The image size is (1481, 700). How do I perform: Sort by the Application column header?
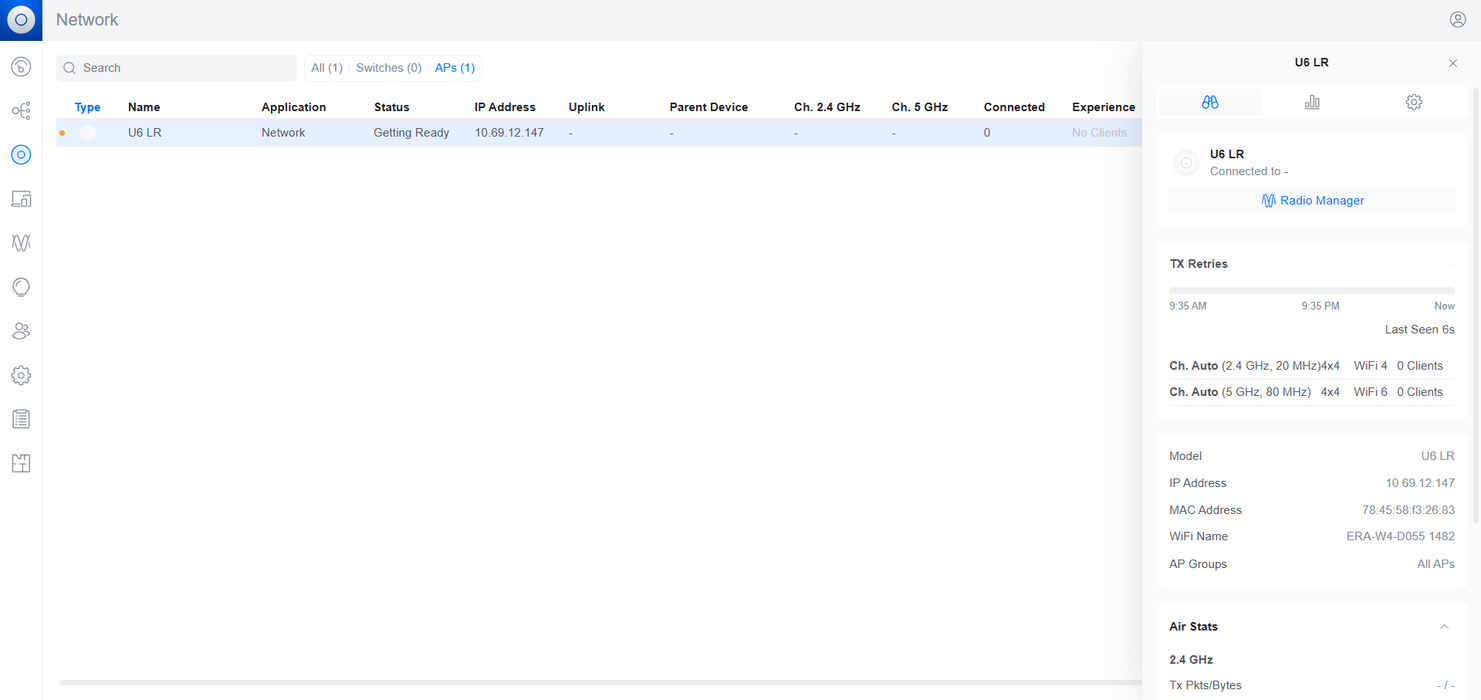(x=294, y=107)
